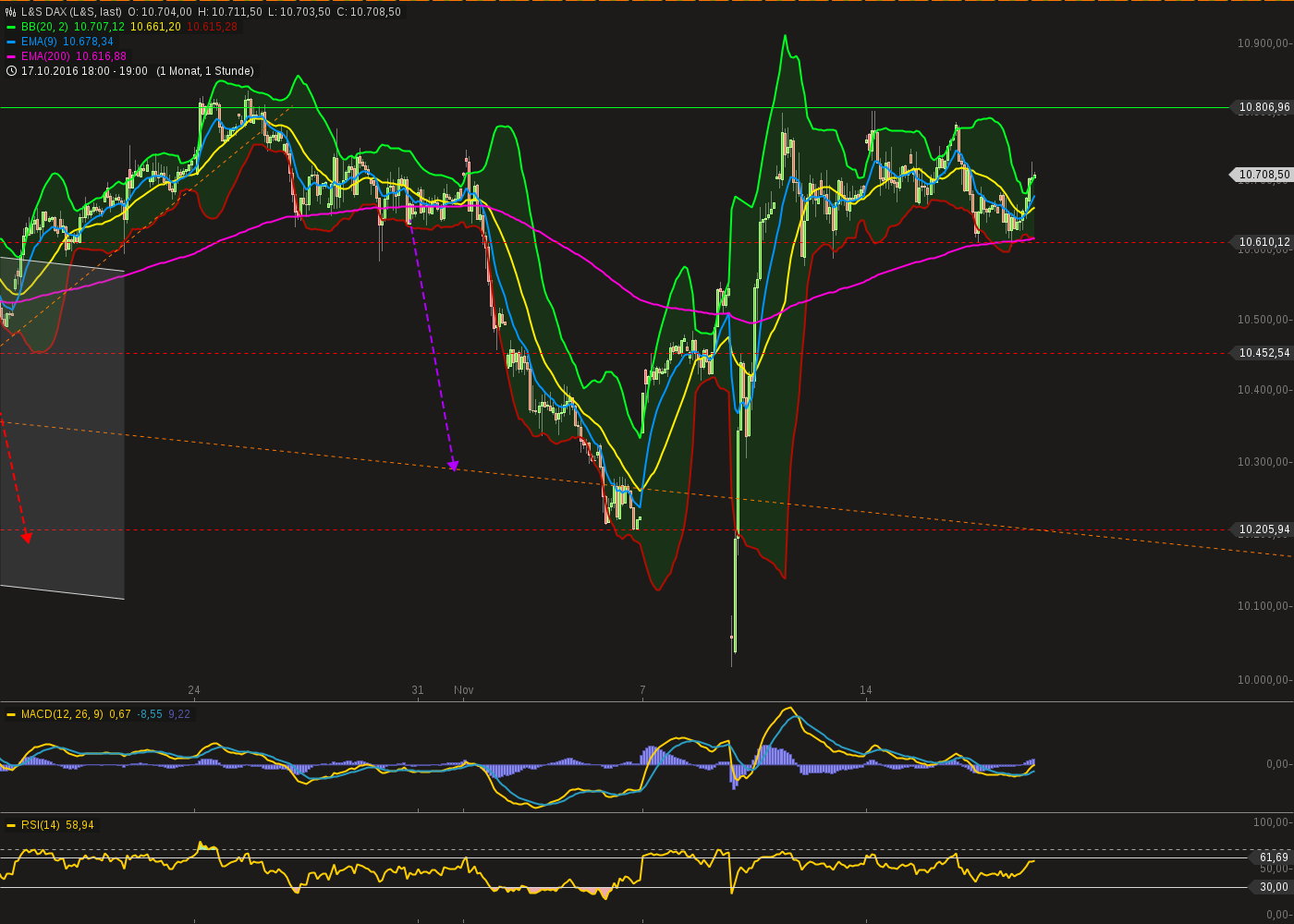Click the close value C: 10.708,50

pyautogui.click(x=368, y=12)
